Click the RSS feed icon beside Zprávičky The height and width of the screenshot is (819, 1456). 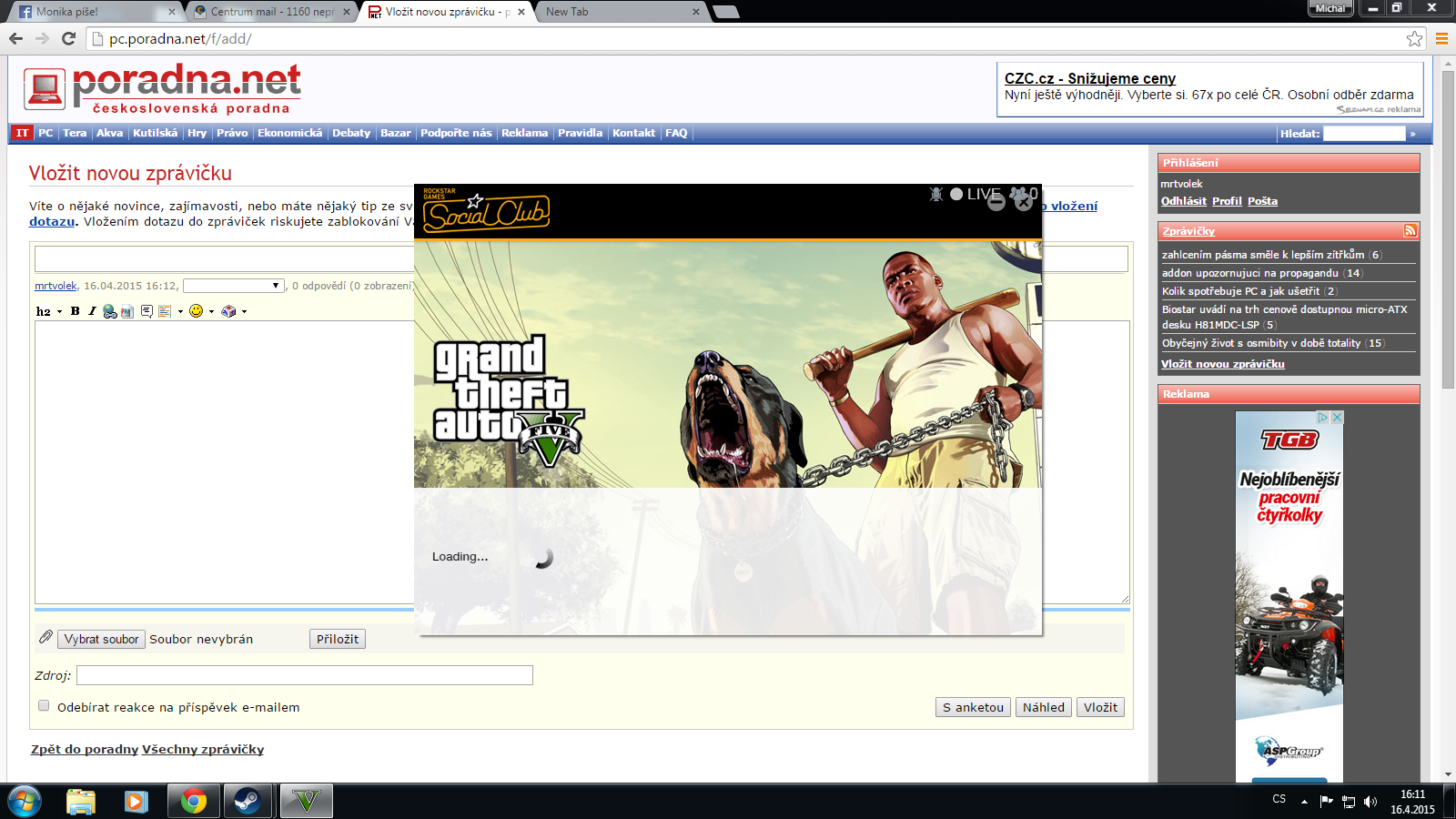tap(1410, 231)
